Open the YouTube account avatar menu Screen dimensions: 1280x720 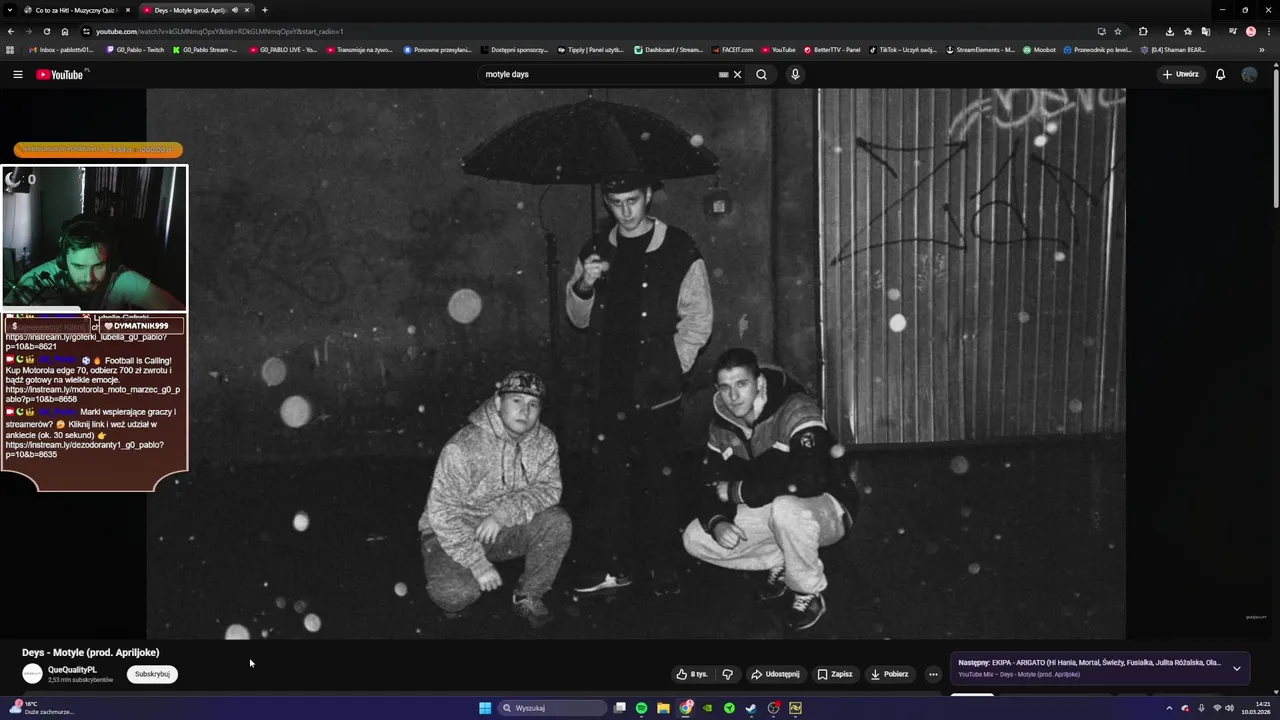coord(1249,74)
